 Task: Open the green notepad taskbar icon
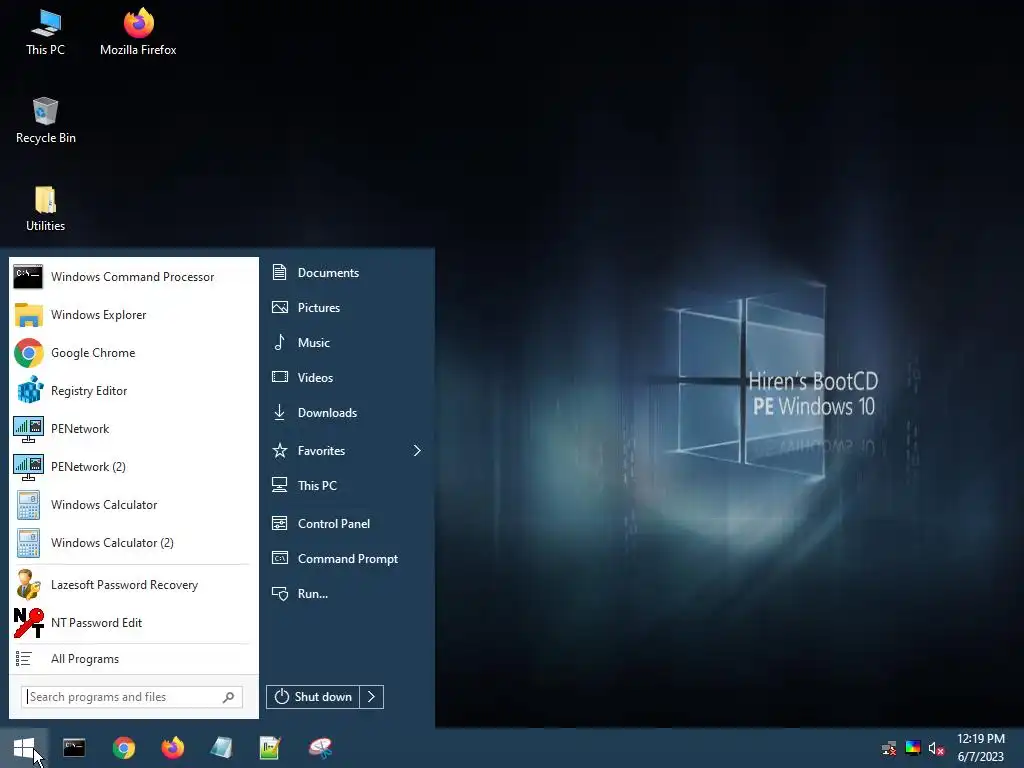[270, 748]
